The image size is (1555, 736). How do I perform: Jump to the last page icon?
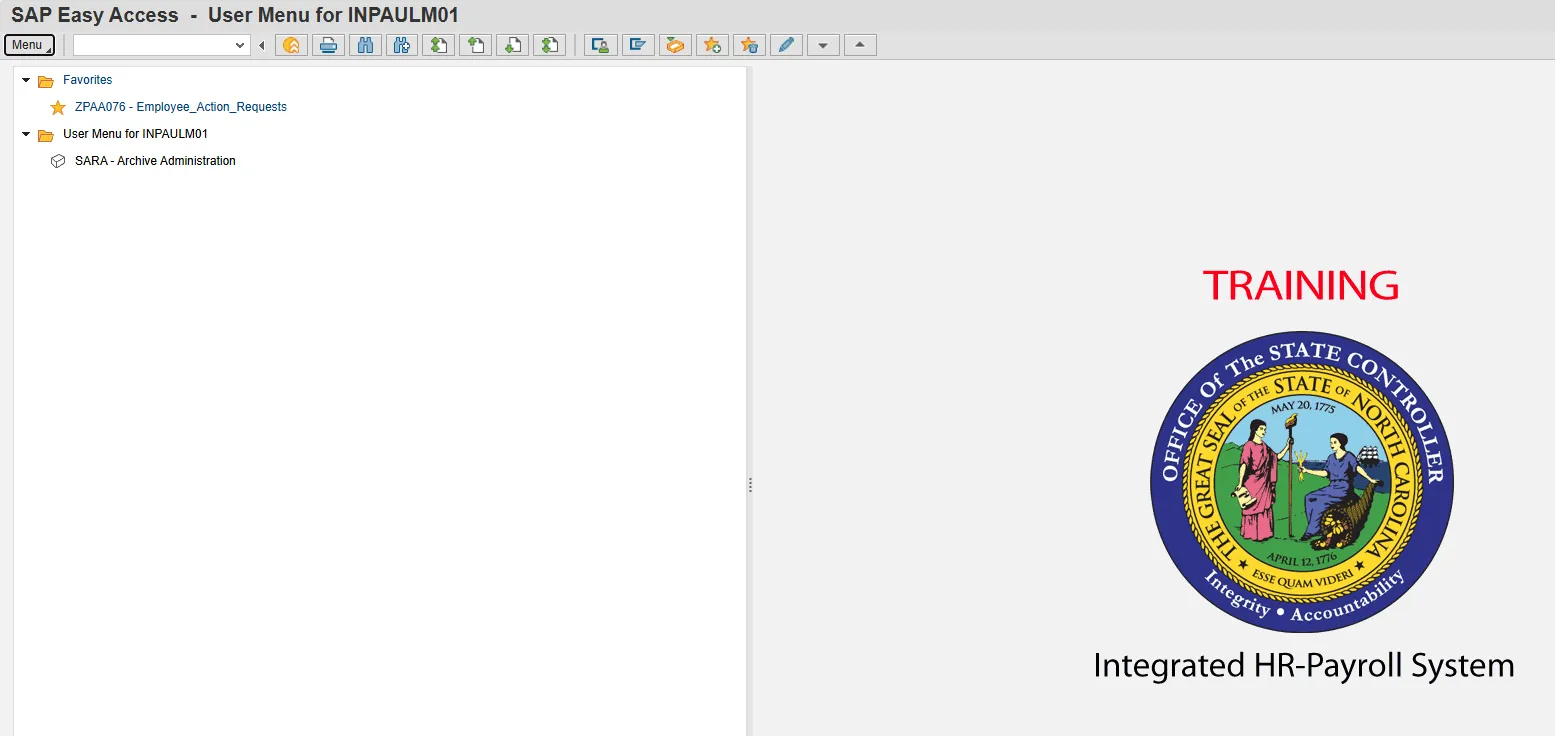coord(549,45)
